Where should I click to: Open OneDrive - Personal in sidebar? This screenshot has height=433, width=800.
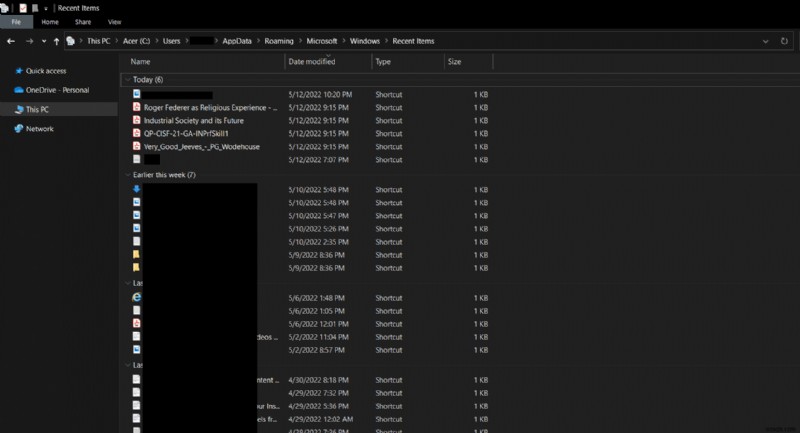tap(57, 90)
